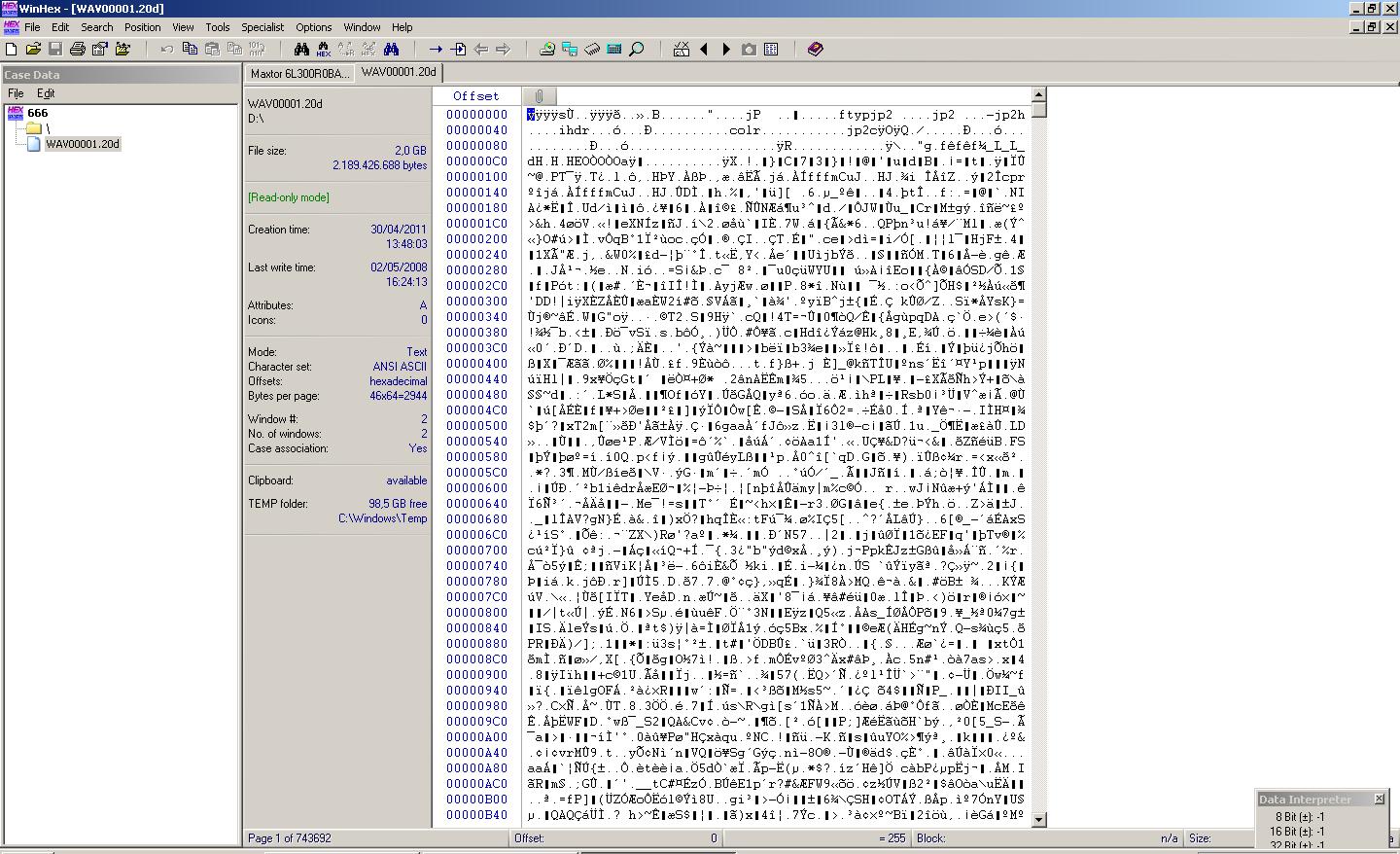This screenshot has width=1400, height=854.
Task: Create a new file with the toolbar icon
Action: click(x=12, y=49)
